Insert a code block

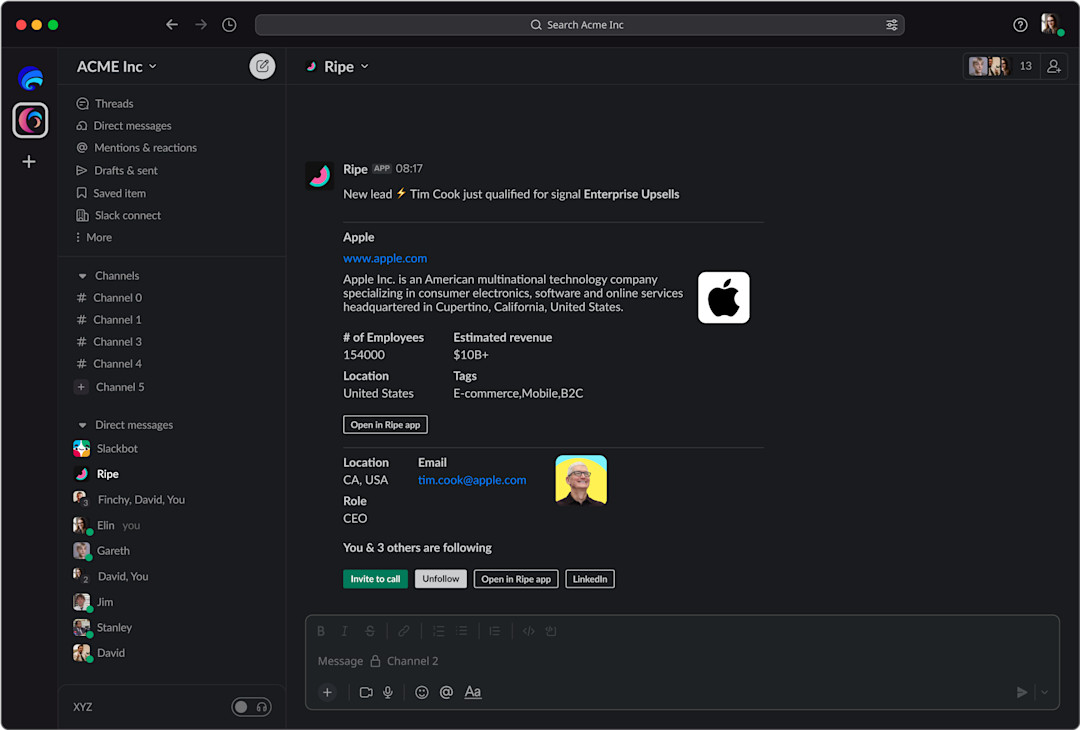coord(551,631)
